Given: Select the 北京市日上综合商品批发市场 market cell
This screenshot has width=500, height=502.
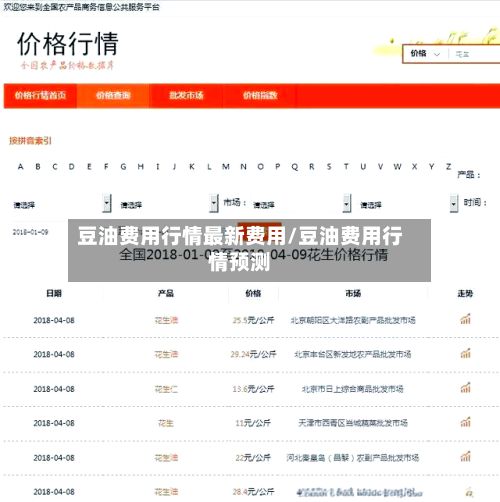Looking at the screenshot, I should coord(353,389).
